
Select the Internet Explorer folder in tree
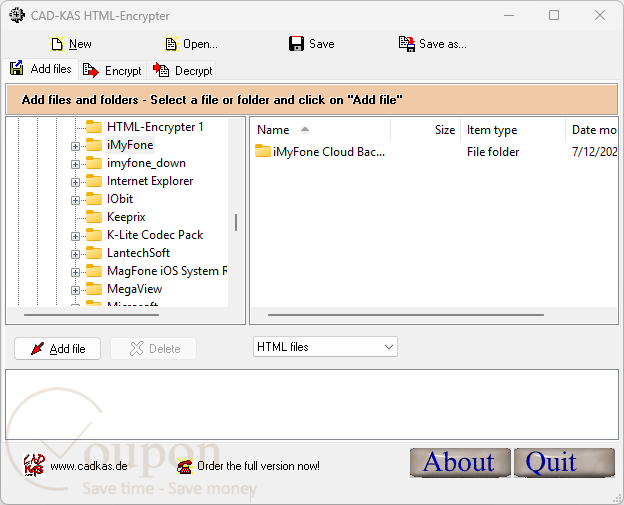[x=150, y=181]
